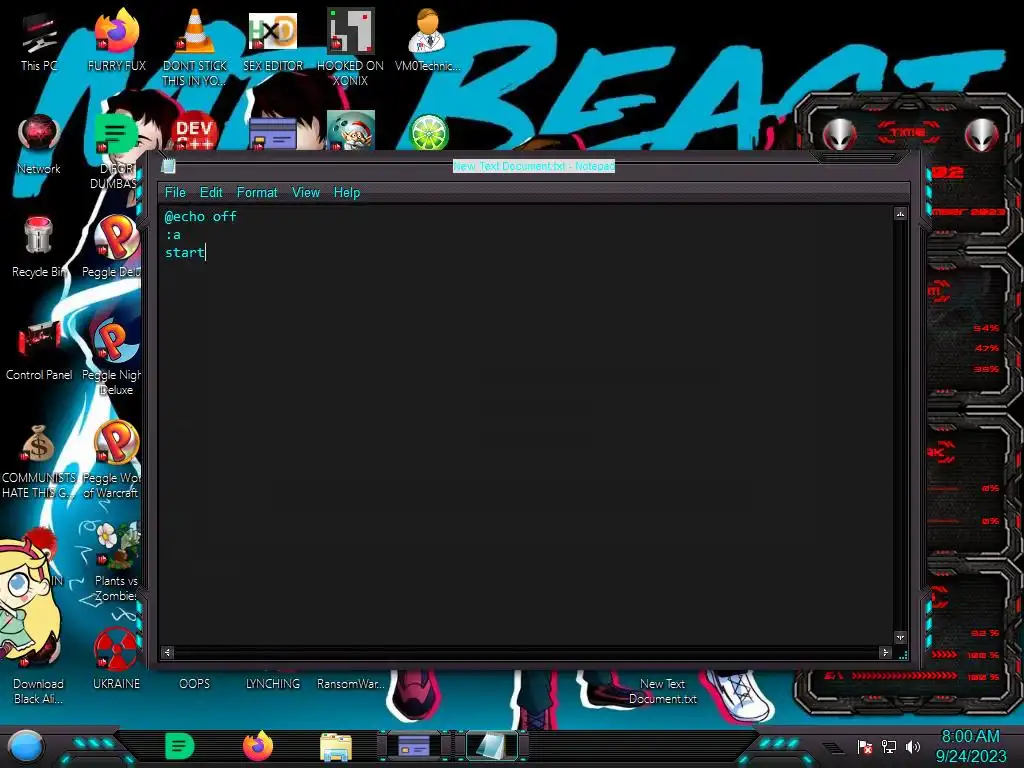Open File Explorer from the taskbar
The image size is (1024, 768).
coord(336,748)
